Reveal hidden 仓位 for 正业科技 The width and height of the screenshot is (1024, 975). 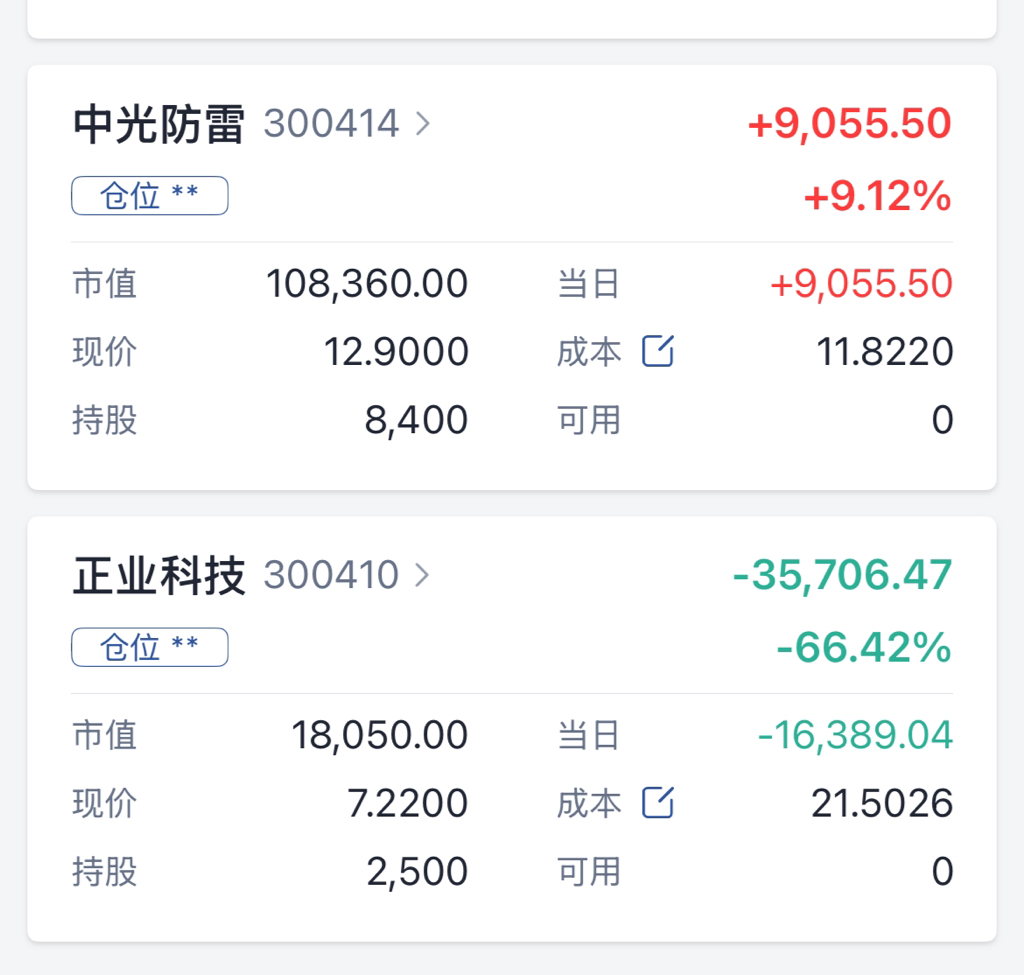point(150,647)
